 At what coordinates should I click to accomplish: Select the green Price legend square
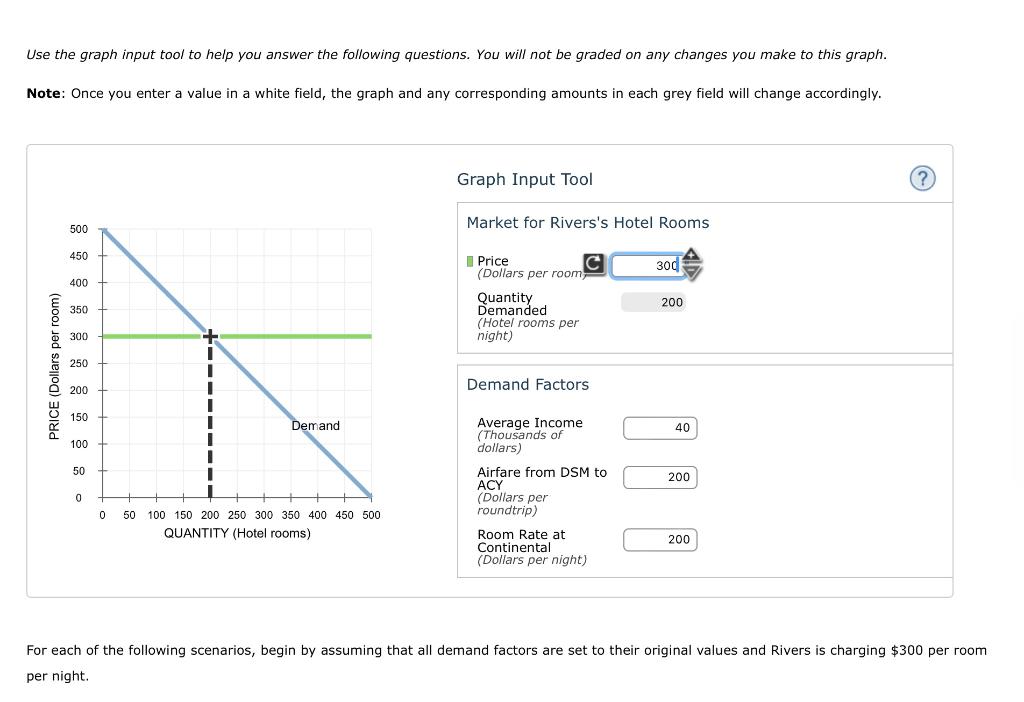click(x=469, y=260)
